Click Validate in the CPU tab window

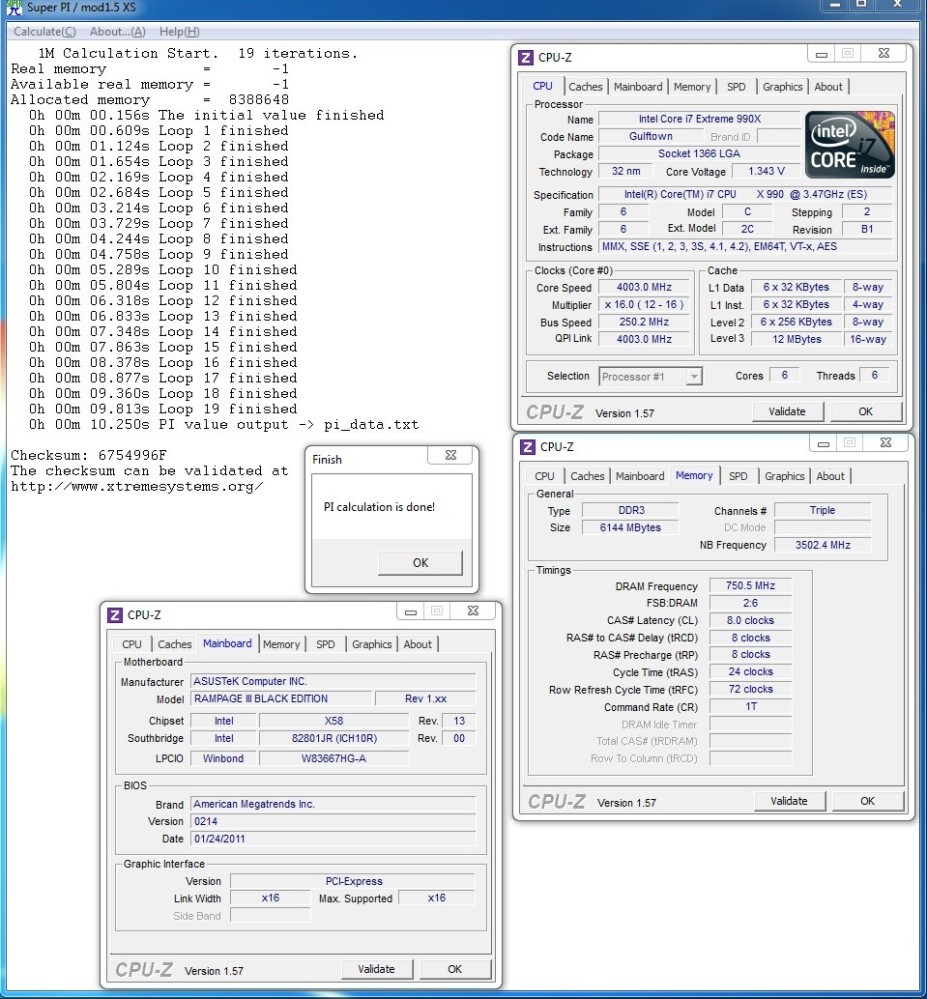click(787, 411)
